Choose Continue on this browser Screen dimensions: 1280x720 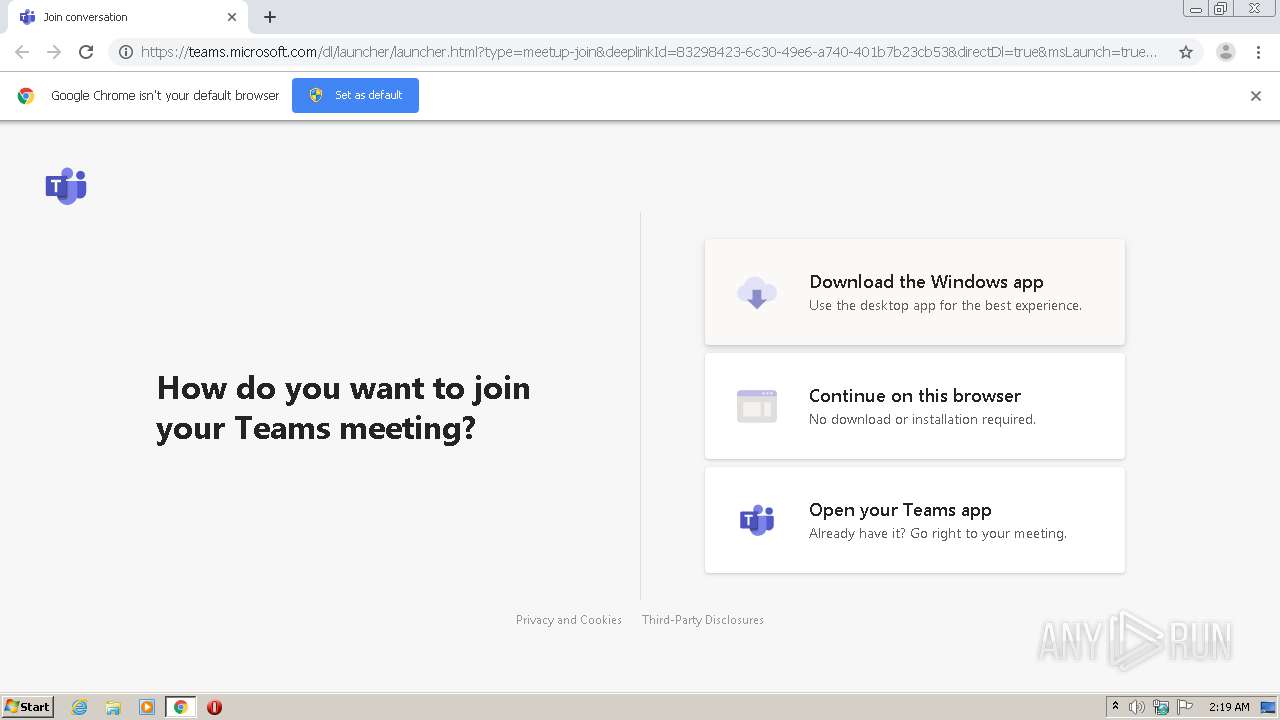[915, 406]
